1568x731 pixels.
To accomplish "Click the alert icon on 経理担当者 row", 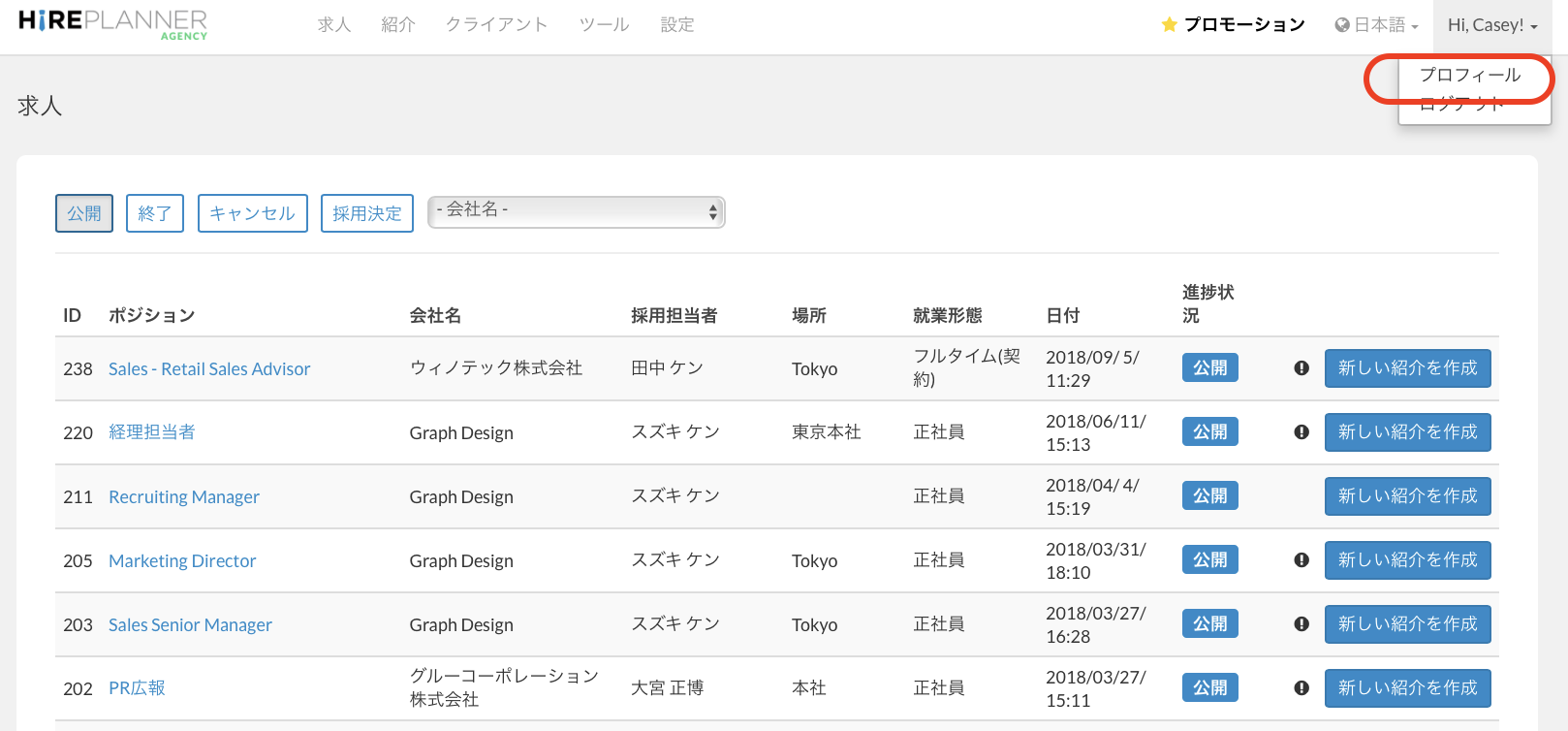I will click(x=1301, y=432).
